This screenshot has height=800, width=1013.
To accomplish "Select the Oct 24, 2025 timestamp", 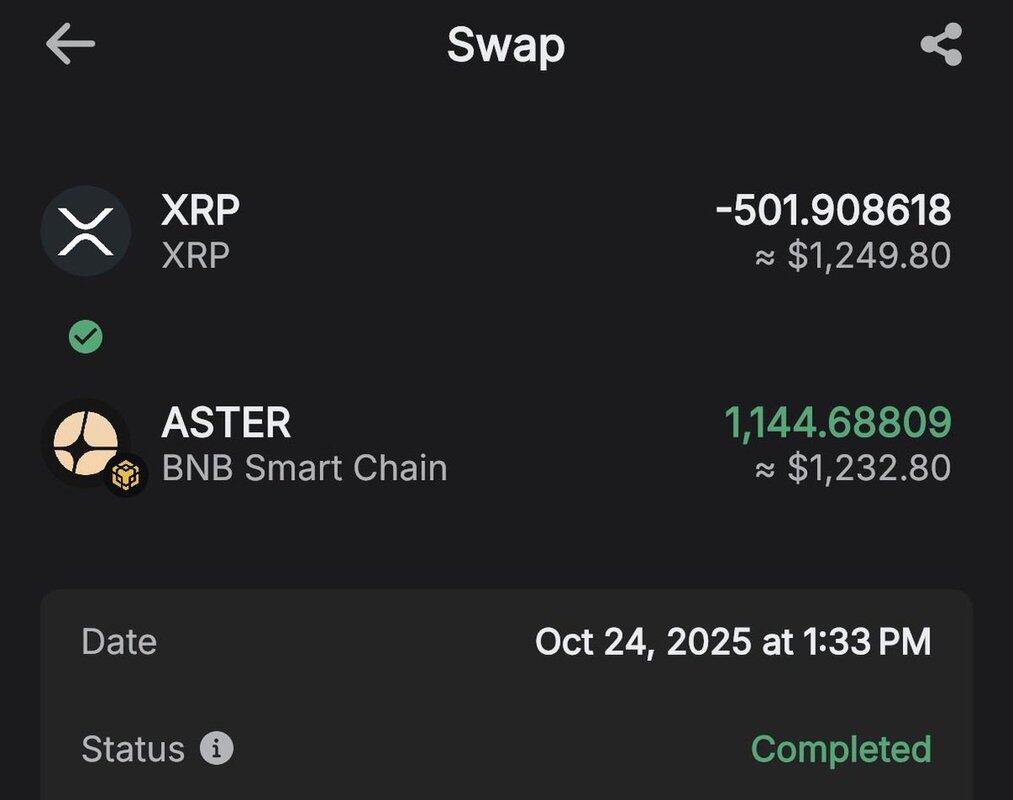I will click(733, 641).
